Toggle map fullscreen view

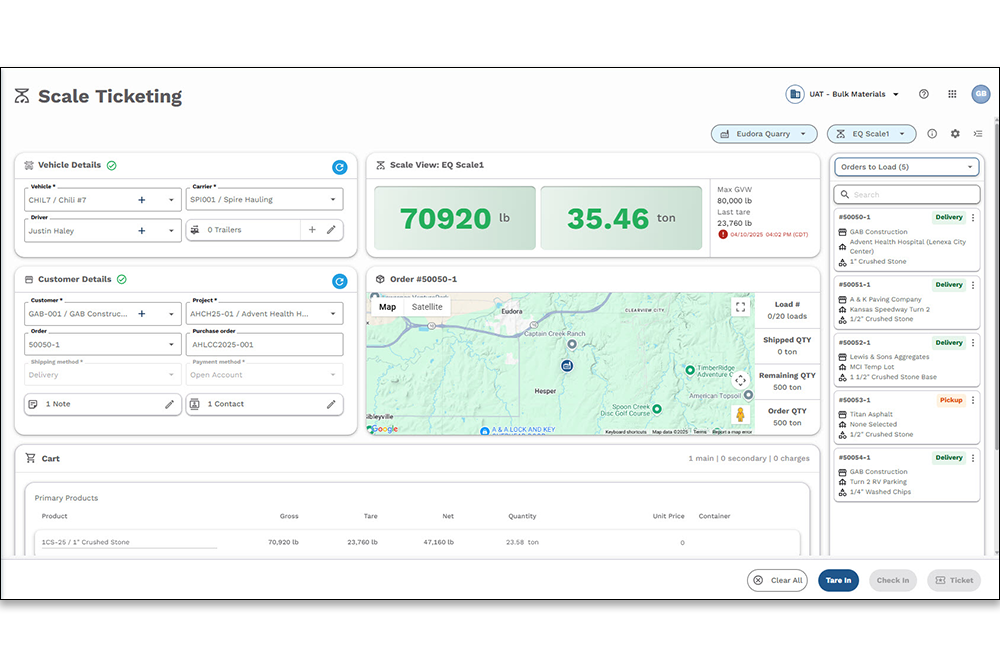tap(740, 307)
